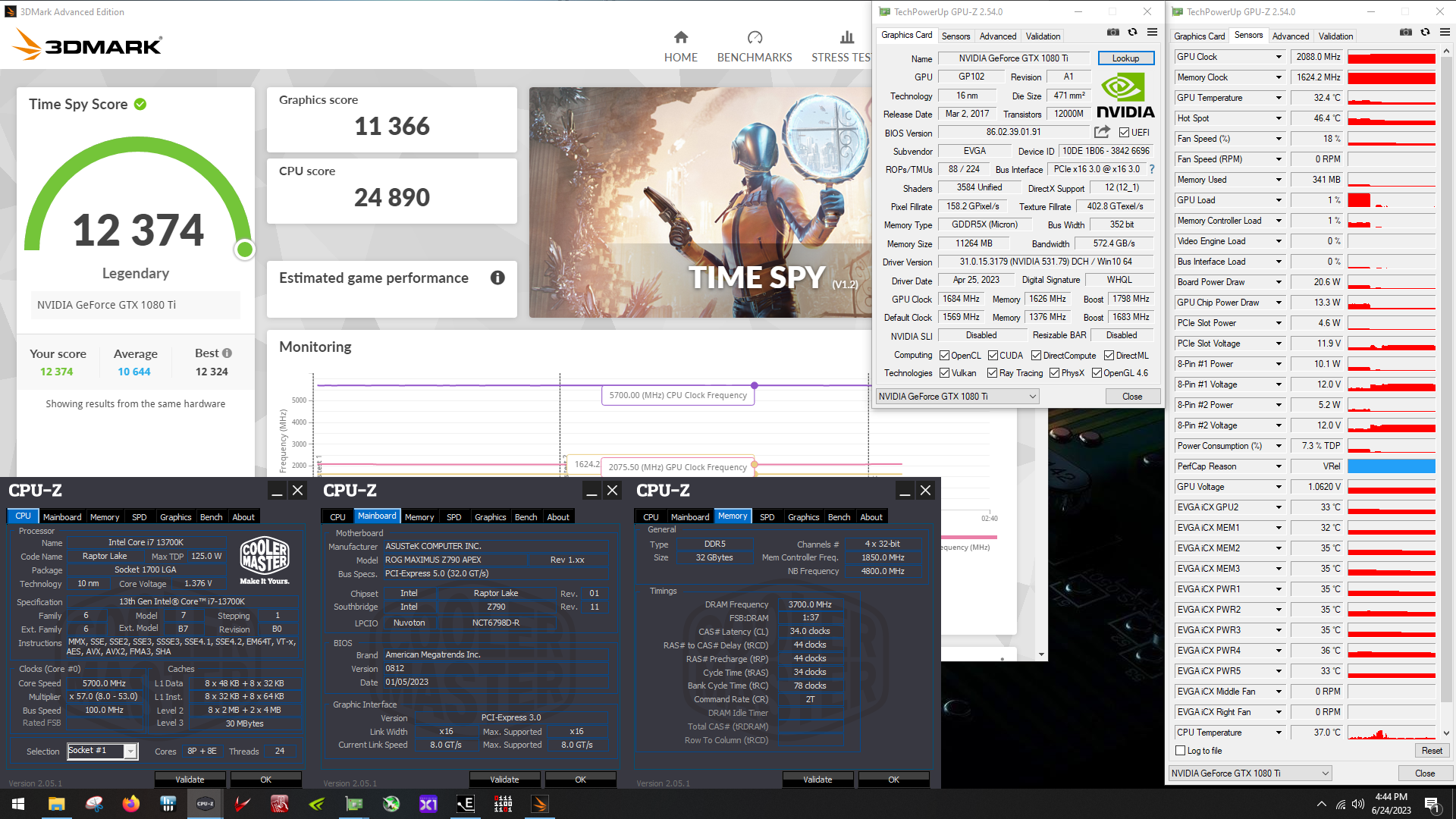Viewport: 1456px width, 819px height.
Task: Open EVGA Precision X1 from taskbar
Action: coord(428,804)
